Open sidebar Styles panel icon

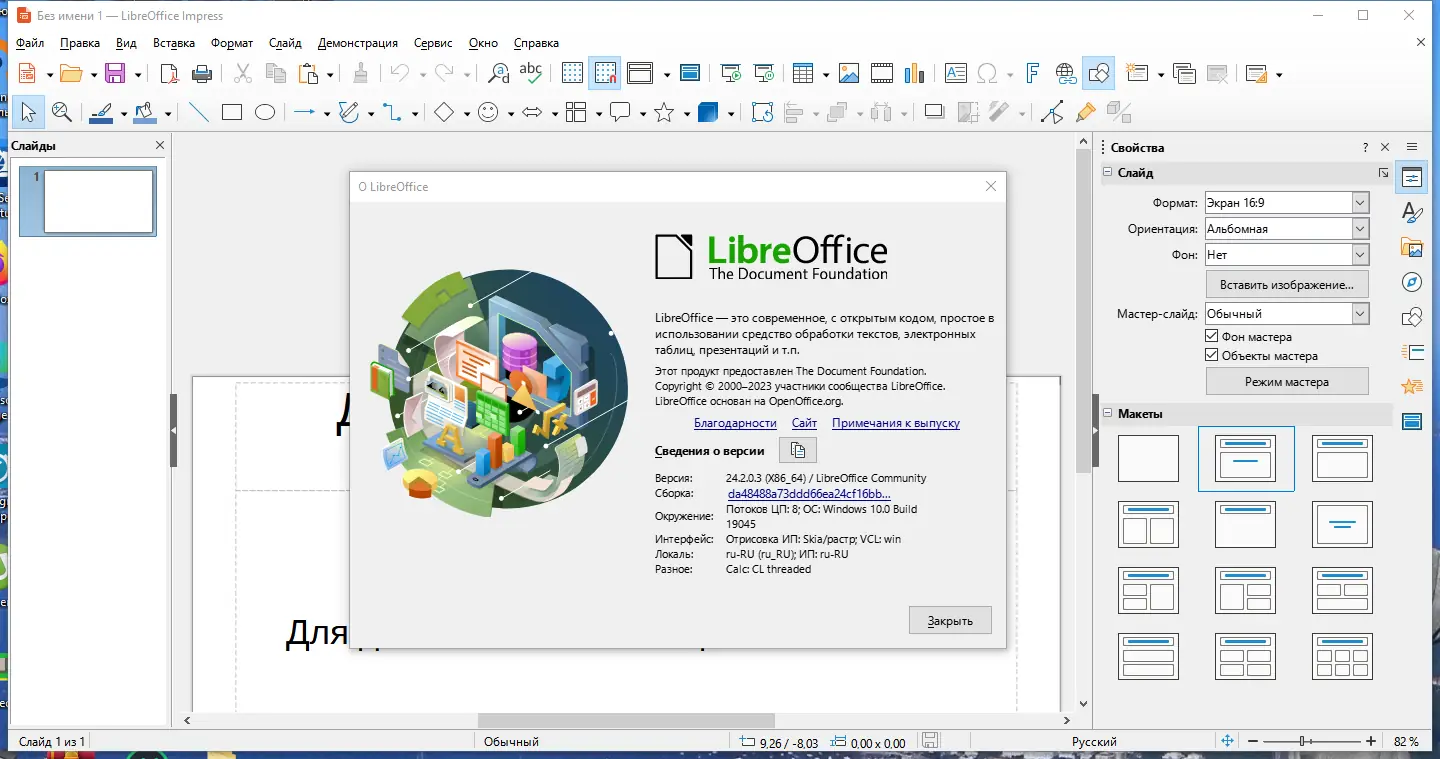click(x=1412, y=212)
